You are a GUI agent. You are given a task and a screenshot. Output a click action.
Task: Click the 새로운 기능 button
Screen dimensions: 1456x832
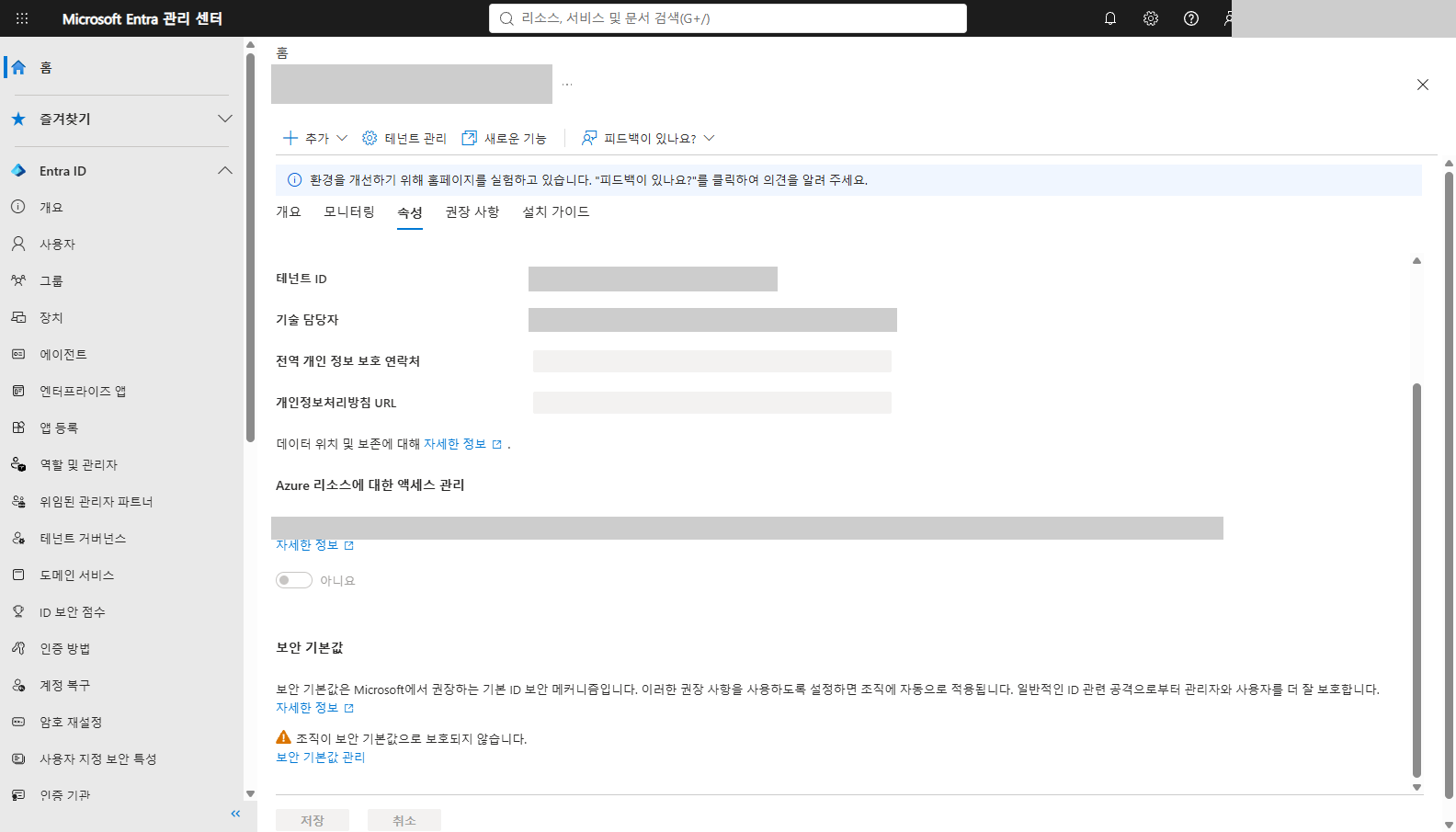(505, 138)
